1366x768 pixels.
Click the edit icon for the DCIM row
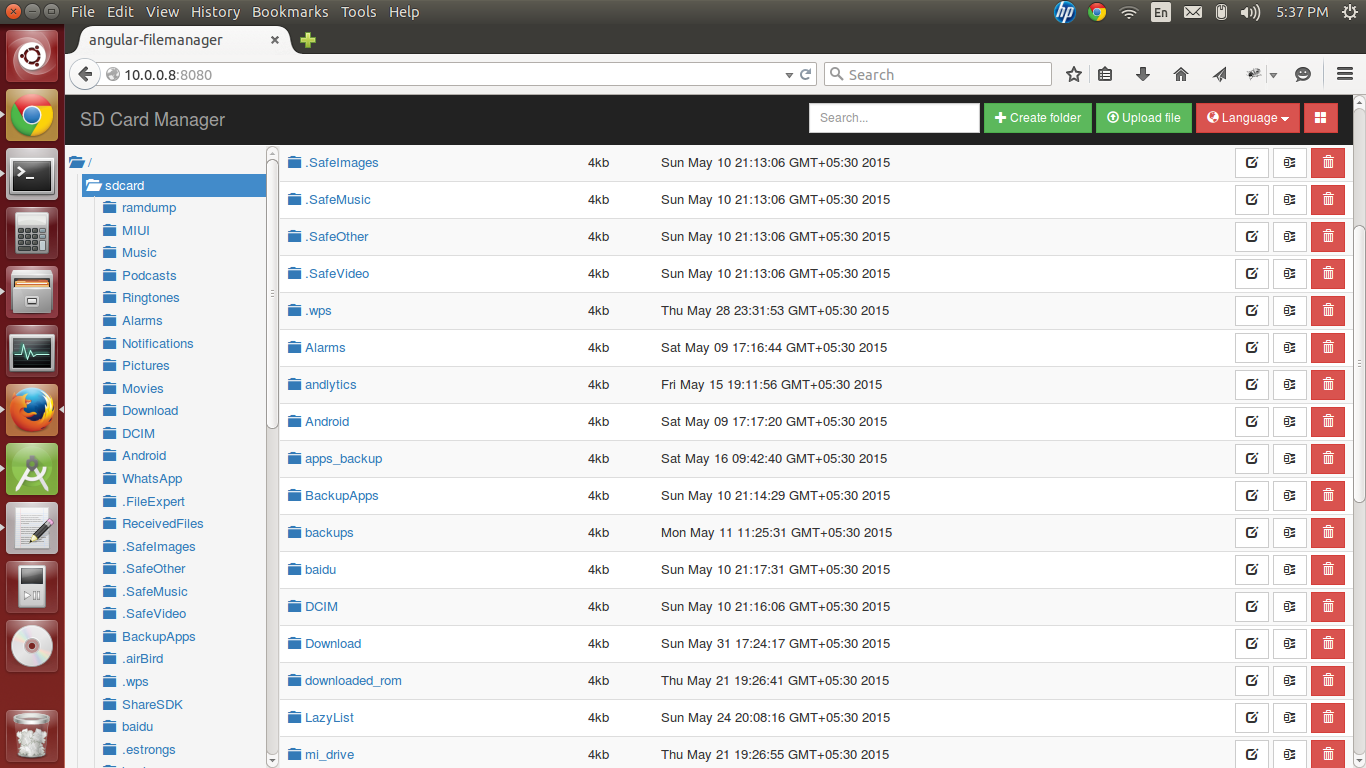tap(1252, 607)
